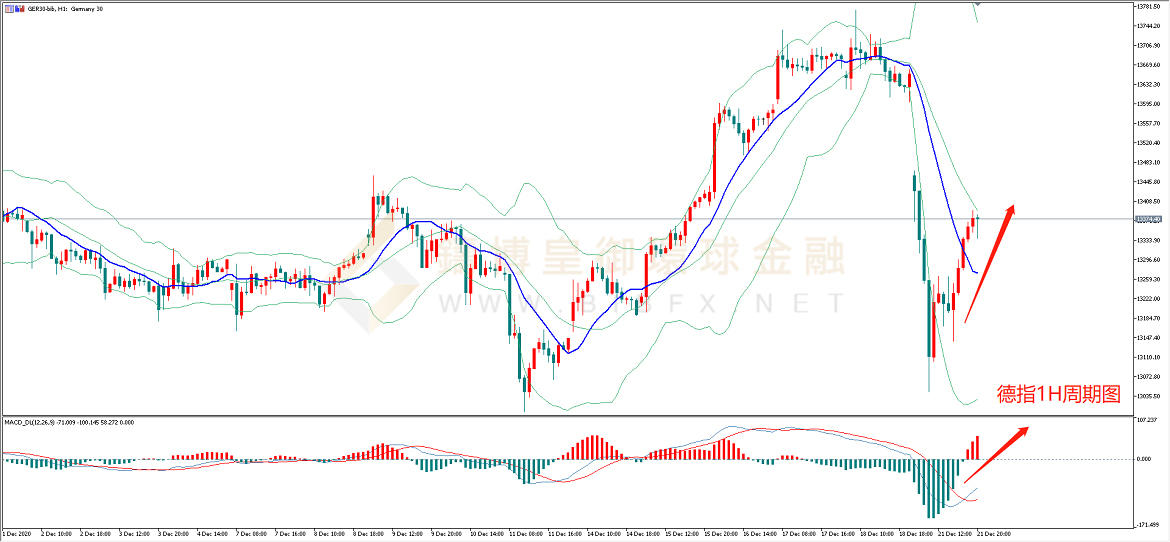Click the 11 Dec 08:00 time label

(x=525, y=535)
